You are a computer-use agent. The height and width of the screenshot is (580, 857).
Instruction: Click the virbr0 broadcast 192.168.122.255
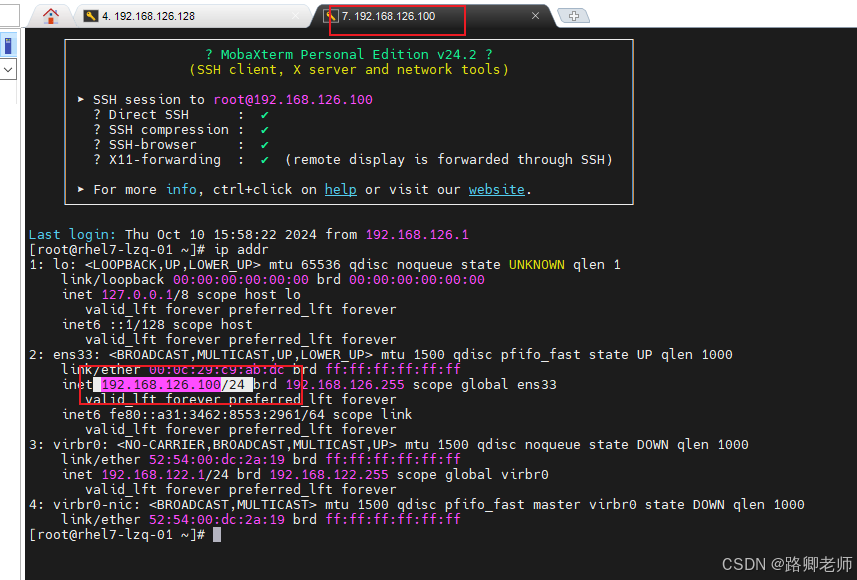click(x=329, y=474)
